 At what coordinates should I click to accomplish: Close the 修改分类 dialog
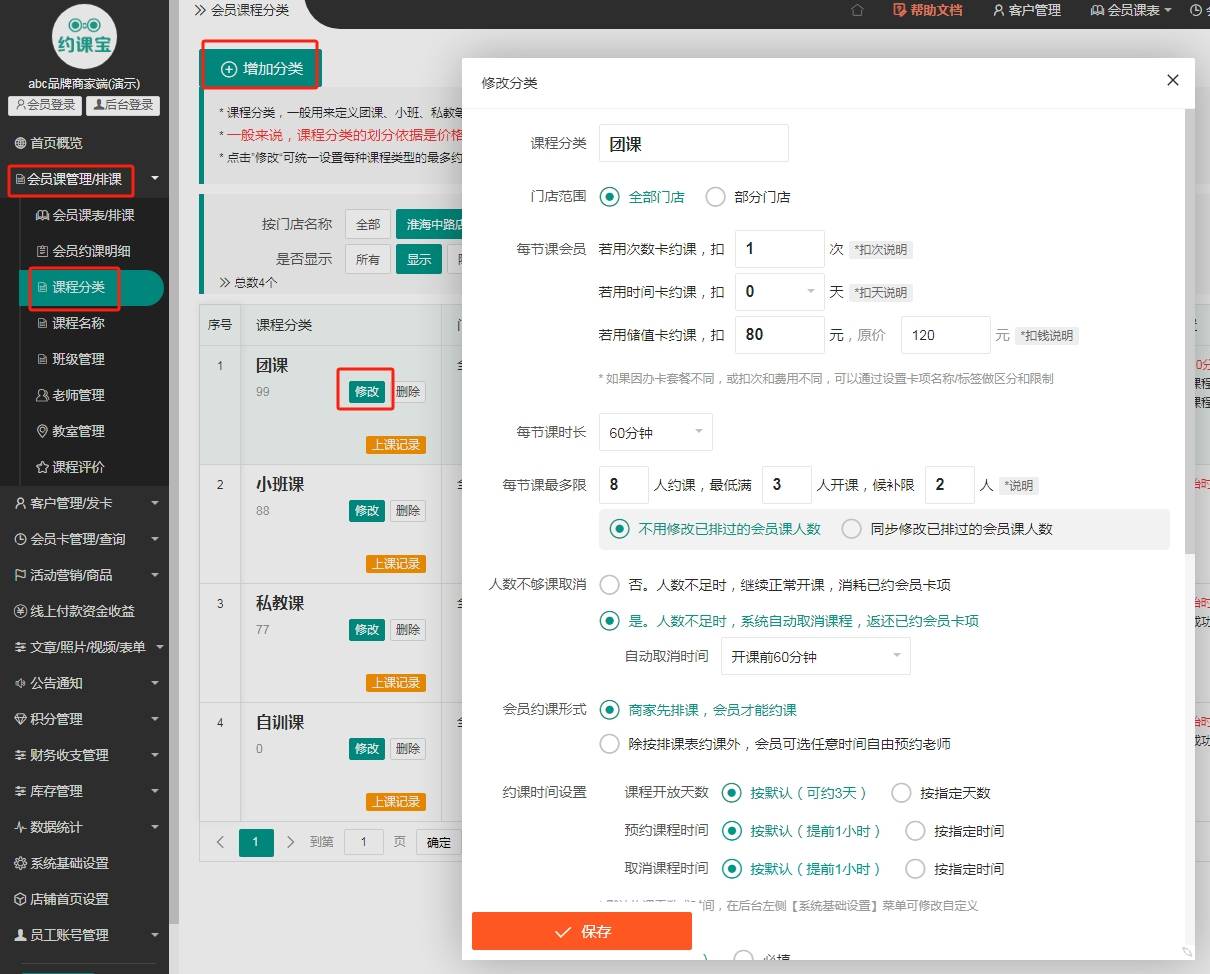coord(1173,80)
